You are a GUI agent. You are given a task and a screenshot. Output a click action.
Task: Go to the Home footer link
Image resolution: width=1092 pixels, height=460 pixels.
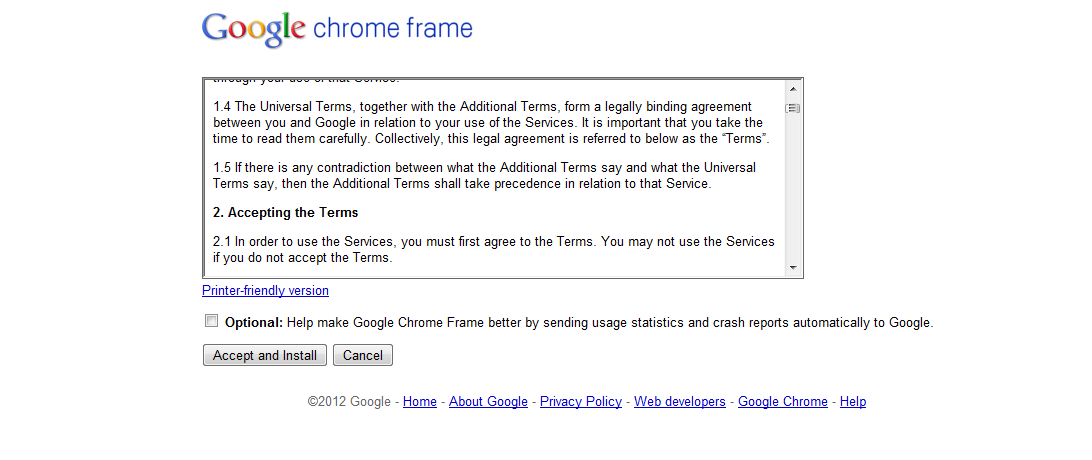pyautogui.click(x=420, y=402)
